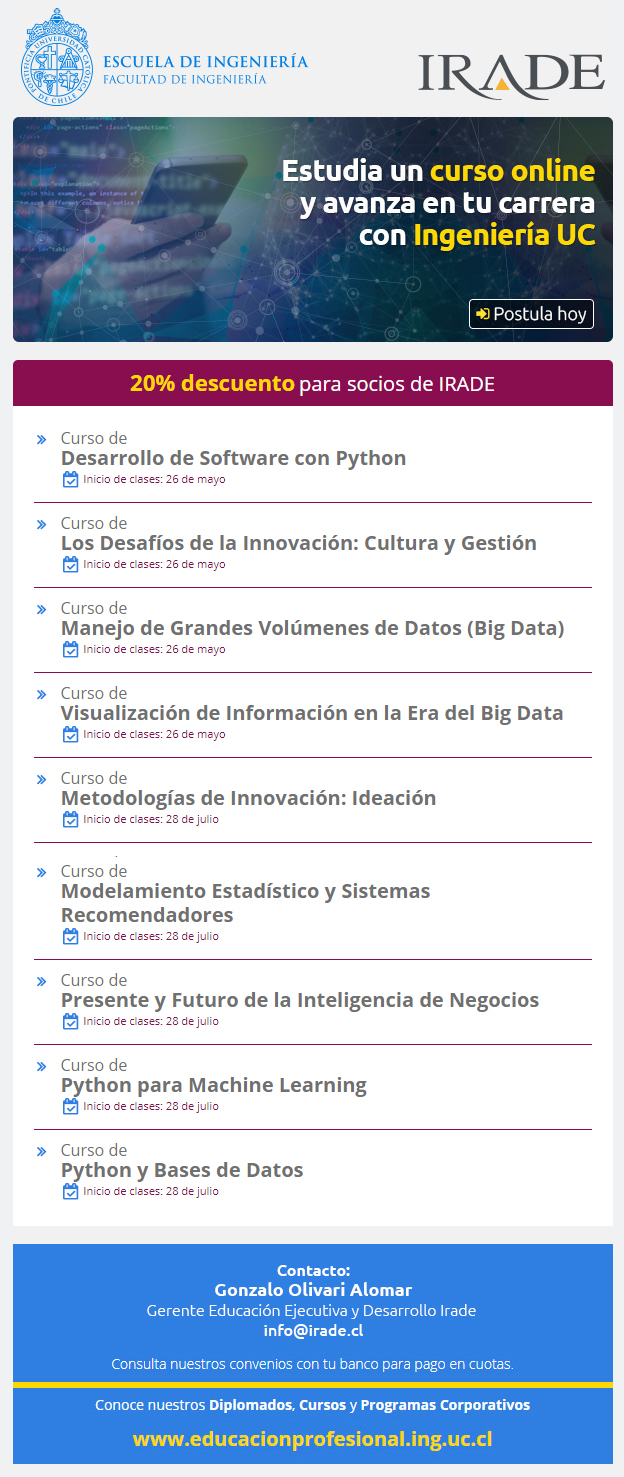
Task: Click the chevron arrows beside Metodologías de Innovación
Action: [x=41, y=779]
